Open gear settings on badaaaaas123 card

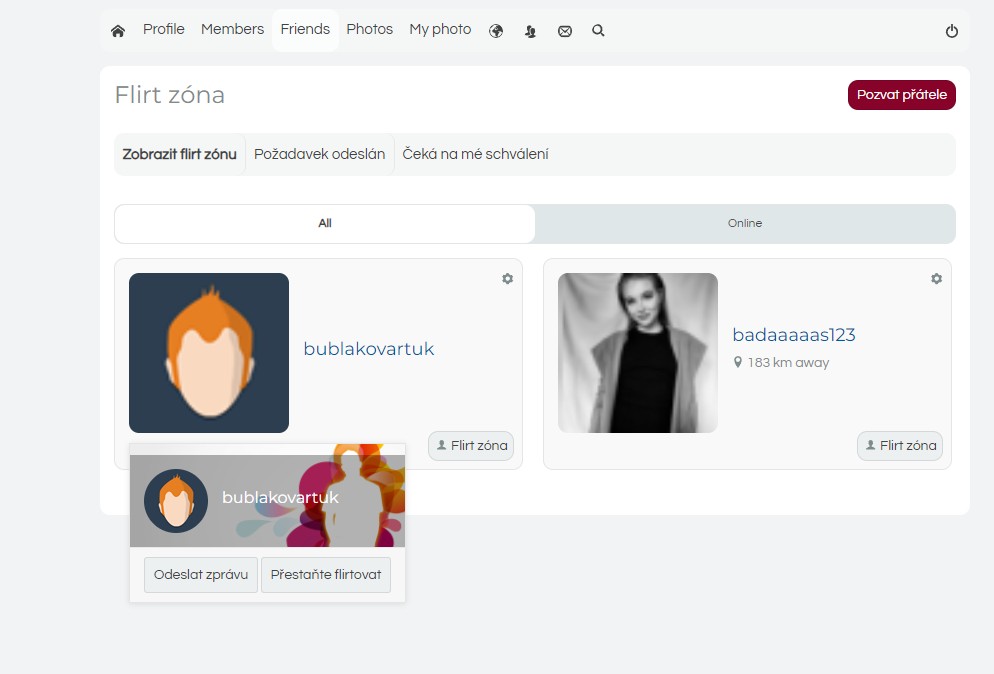(x=936, y=279)
